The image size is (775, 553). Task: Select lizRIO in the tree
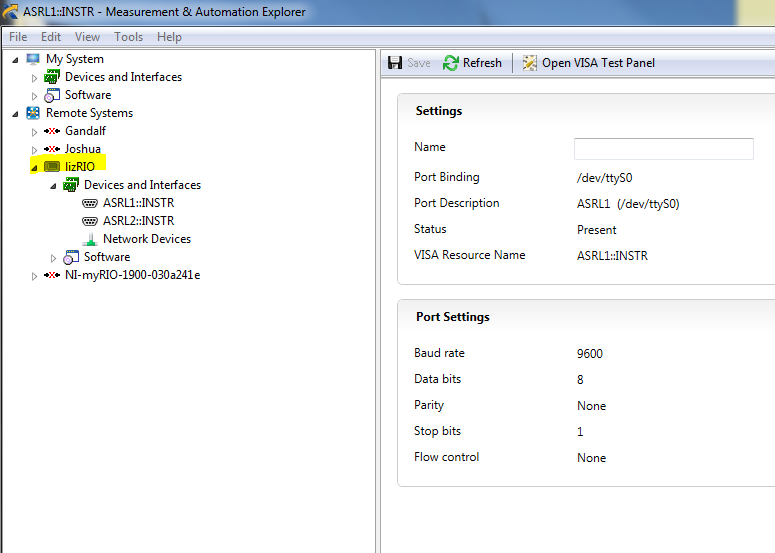point(80,167)
